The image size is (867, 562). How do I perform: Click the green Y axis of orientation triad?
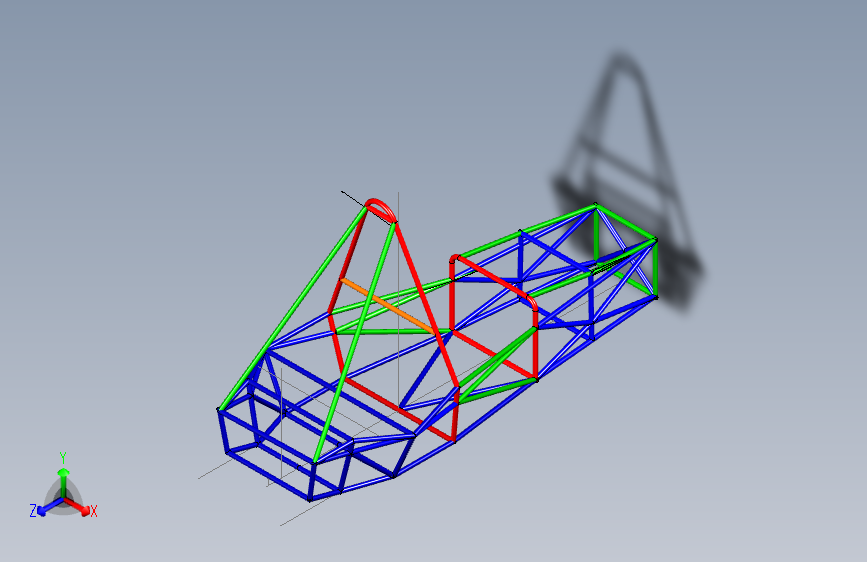point(64,482)
